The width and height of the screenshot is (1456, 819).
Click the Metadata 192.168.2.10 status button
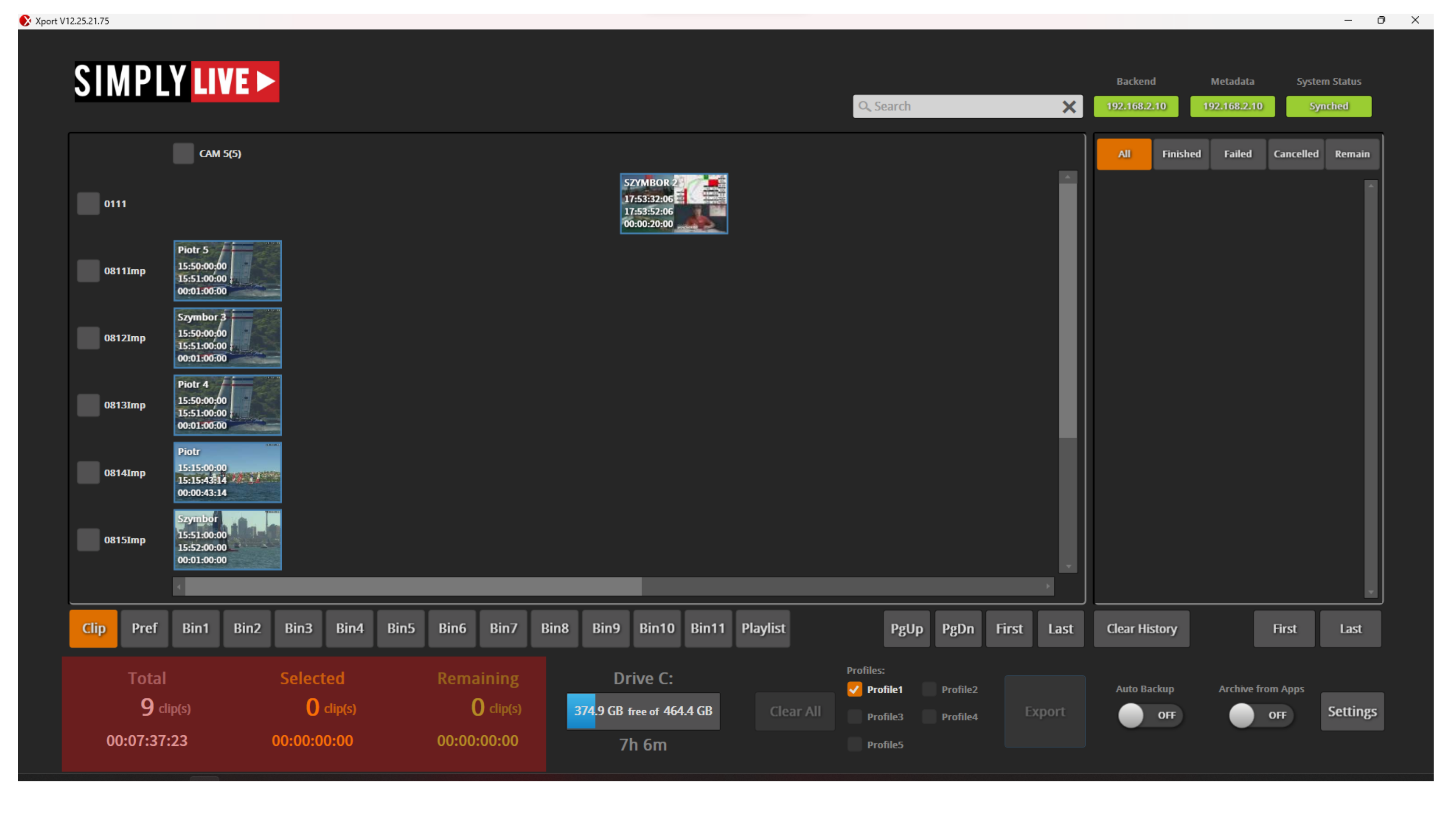pos(1232,106)
